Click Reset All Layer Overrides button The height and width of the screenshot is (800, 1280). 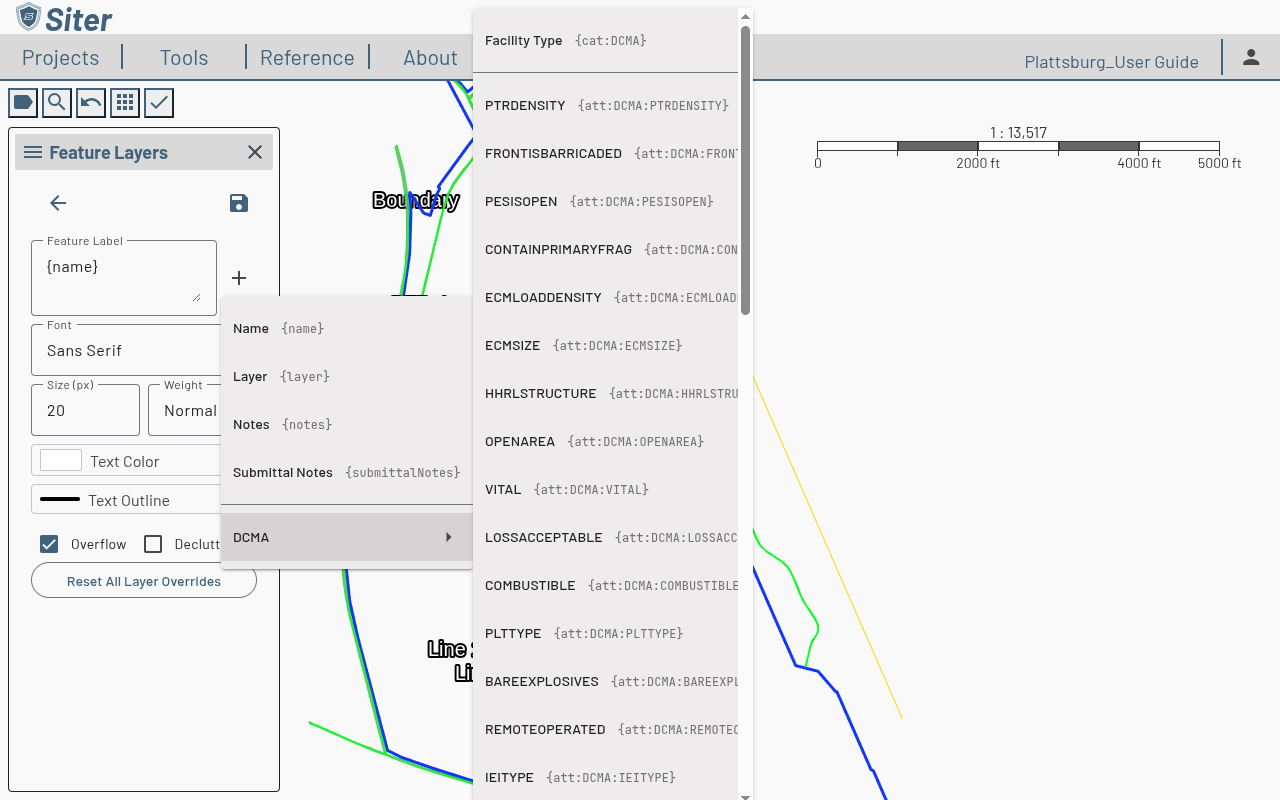[x=144, y=581]
